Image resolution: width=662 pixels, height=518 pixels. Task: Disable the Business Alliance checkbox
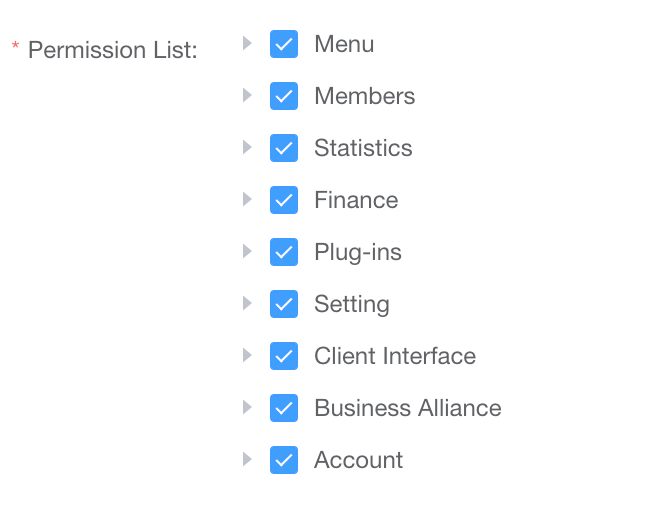(284, 408)
